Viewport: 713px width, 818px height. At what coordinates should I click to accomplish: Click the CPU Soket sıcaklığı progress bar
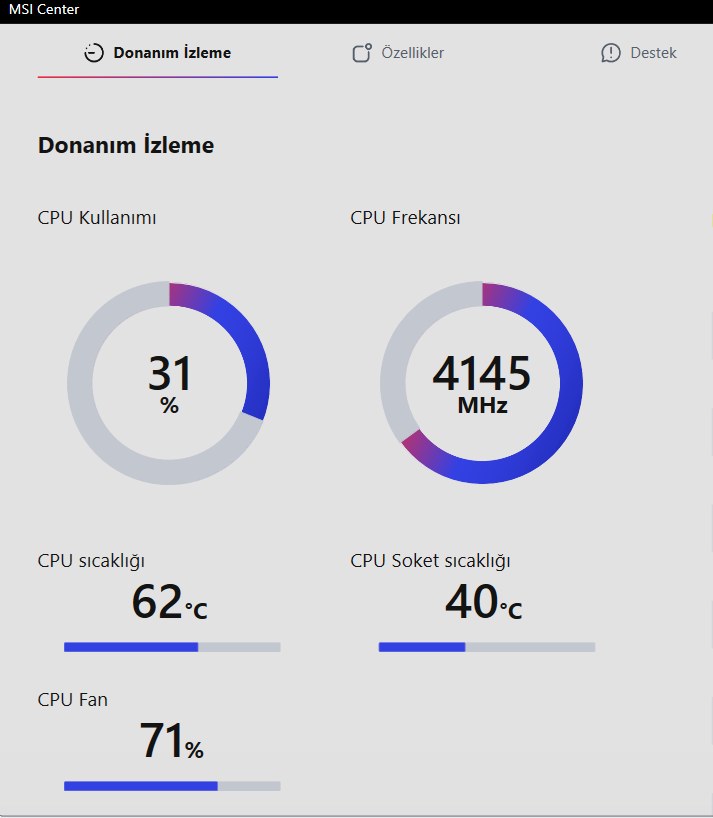pos(487,647)
